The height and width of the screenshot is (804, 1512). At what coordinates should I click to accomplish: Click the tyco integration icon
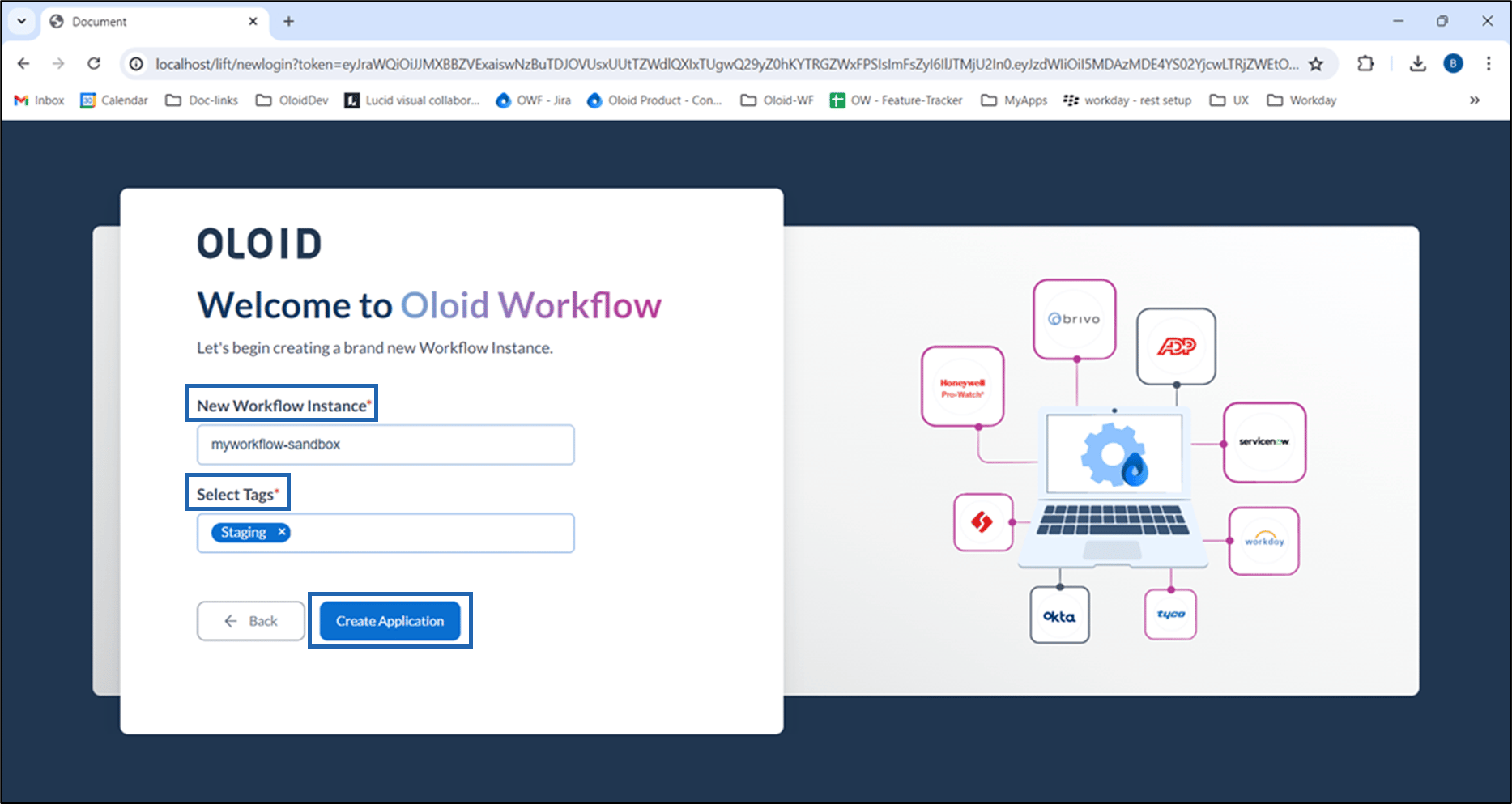coord(1170,615)
